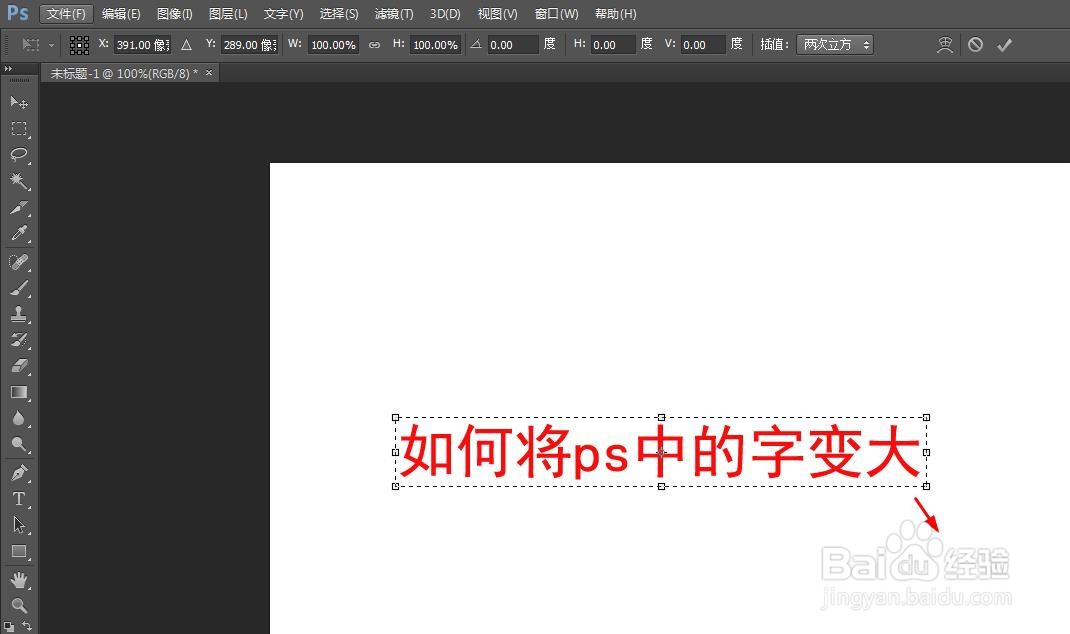Open the 帮助(H) menu
The width and height of the screenshot is (1070, 634).
pos(616,14)
